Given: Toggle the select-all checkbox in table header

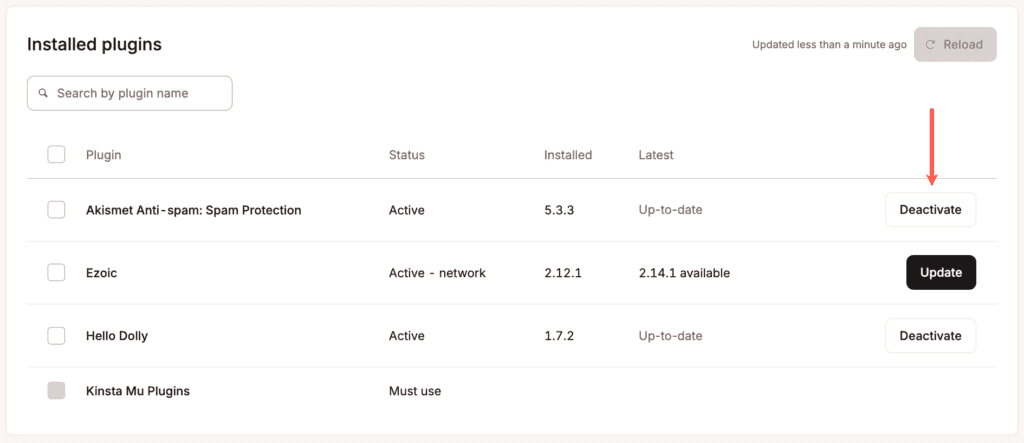Looking at the screenshot, I should pyautogui.click(x=57, y=154).
